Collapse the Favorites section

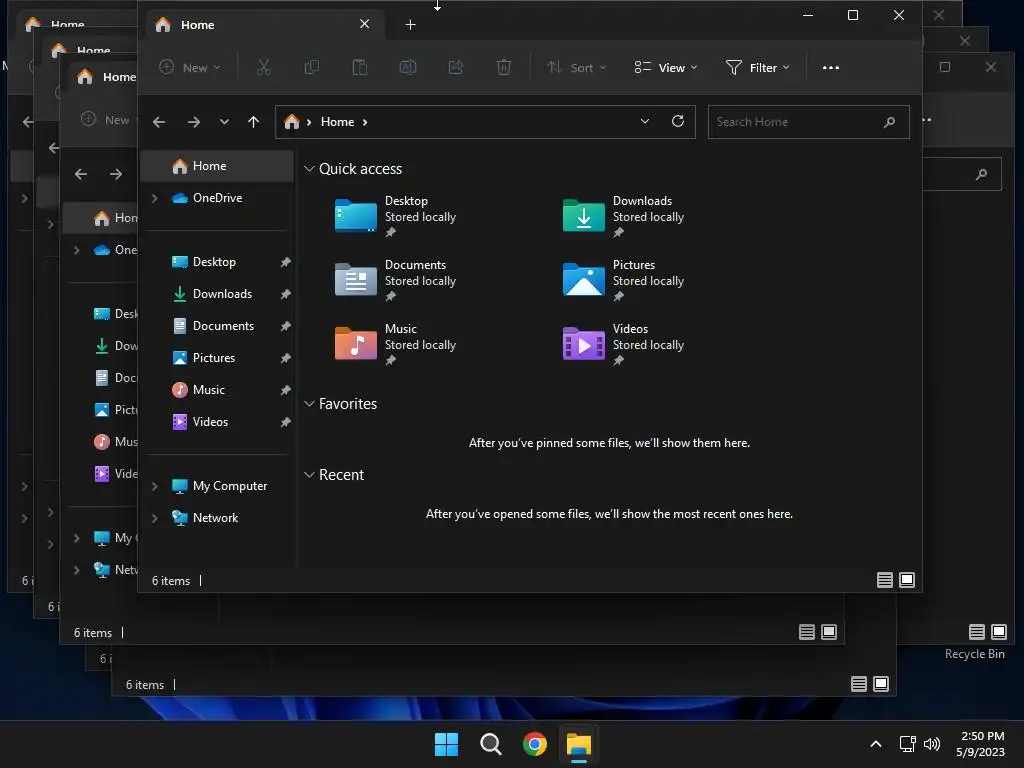pyautogui.click(x=310, y=404)
